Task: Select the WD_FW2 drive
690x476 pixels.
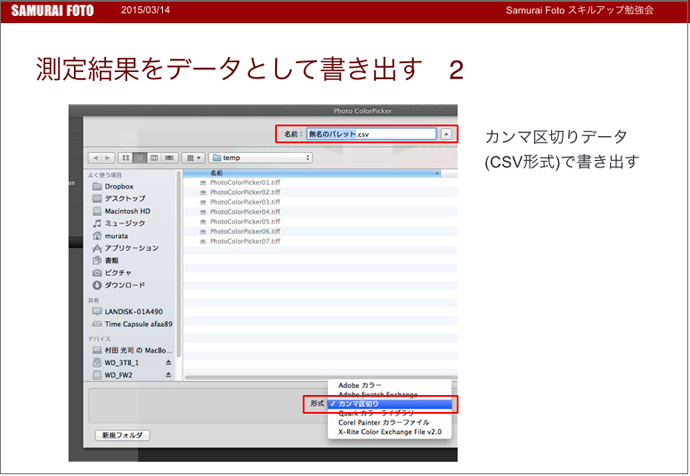Action: pyautogui.click(x=112, y=375)
